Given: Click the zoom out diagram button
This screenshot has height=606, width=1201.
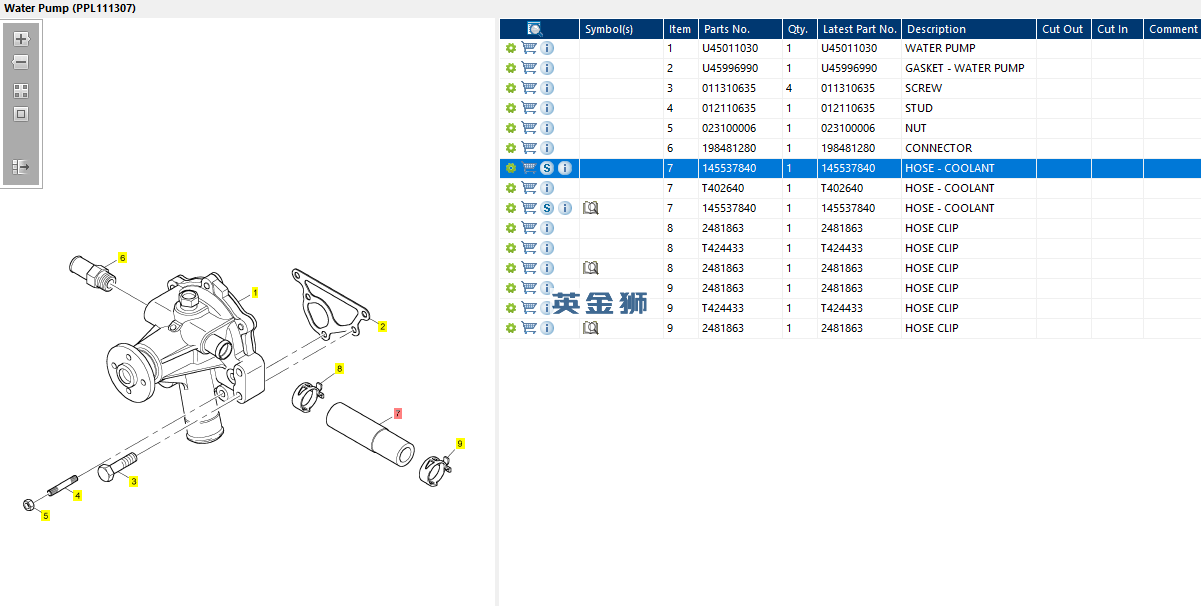Looking at the screenshot, I should [x=21, y=62].
